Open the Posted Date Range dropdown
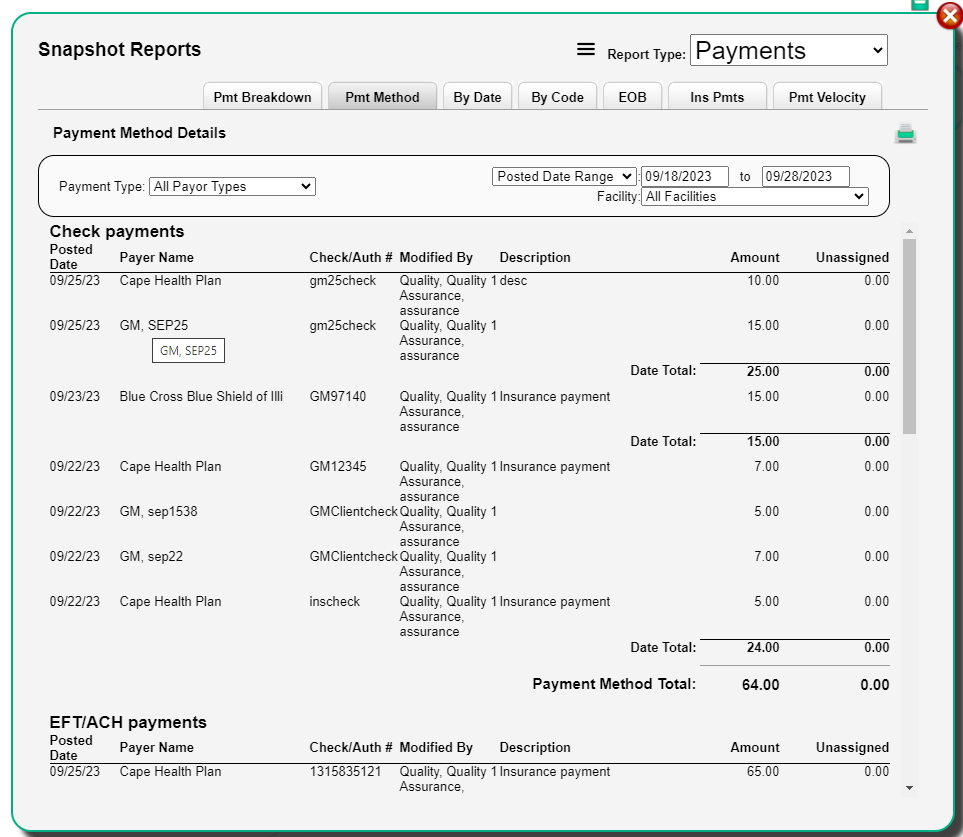Image resolution: width=963 pixels, height=837 pixels. [564, 177]
